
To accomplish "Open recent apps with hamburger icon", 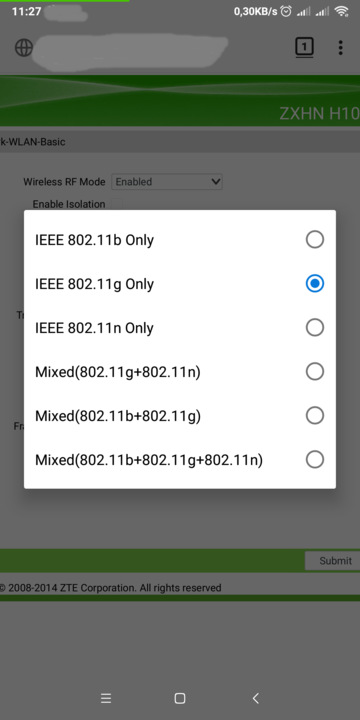I will tap(106, 698).
